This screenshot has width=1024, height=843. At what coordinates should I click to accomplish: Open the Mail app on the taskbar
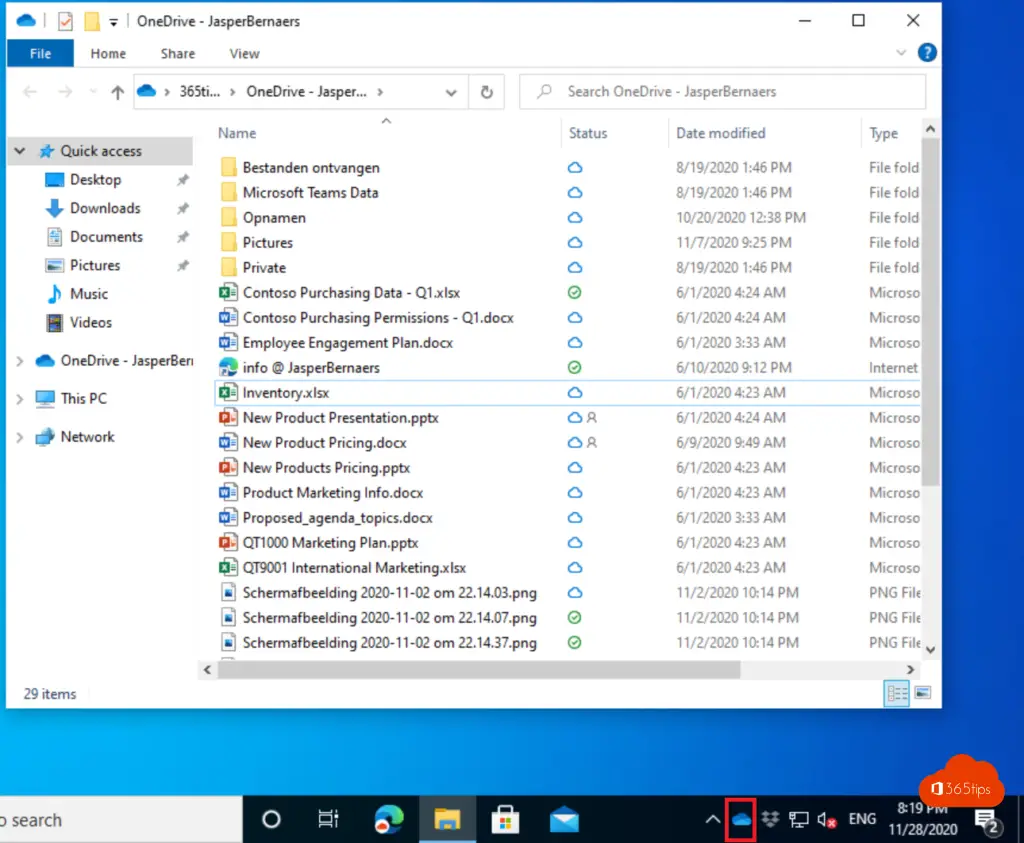[x=564, y=819]
